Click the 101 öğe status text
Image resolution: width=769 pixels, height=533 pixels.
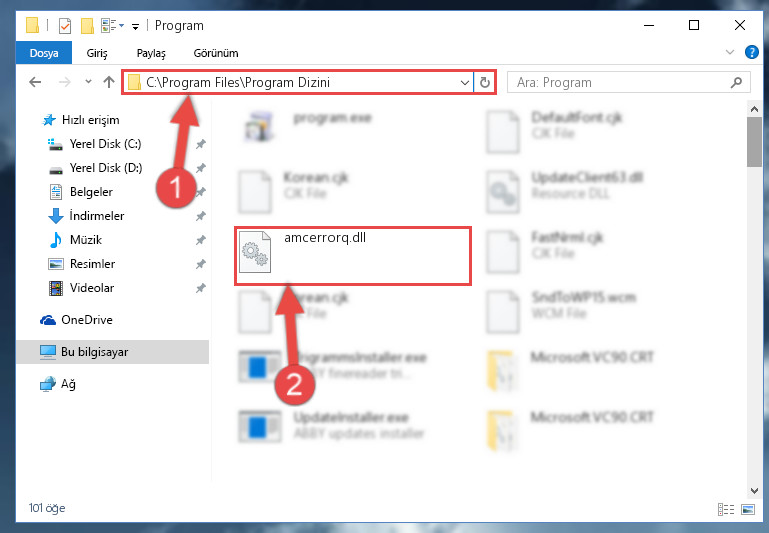click(47, 508)
